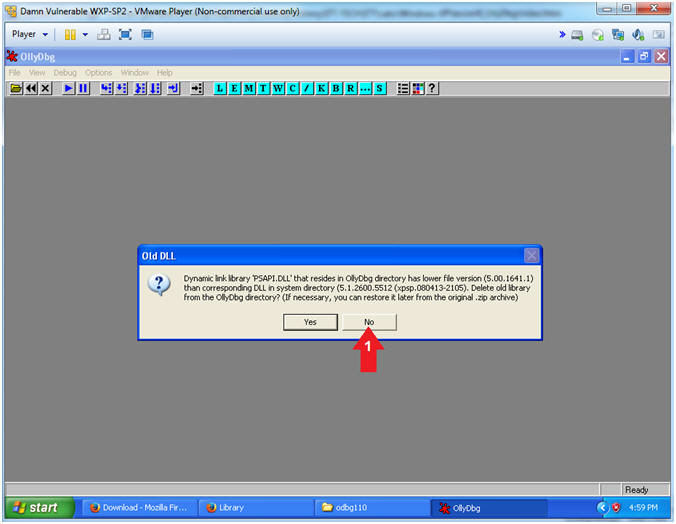
Task: Click the Step into toolbar icon
Action: pos(106,88)
